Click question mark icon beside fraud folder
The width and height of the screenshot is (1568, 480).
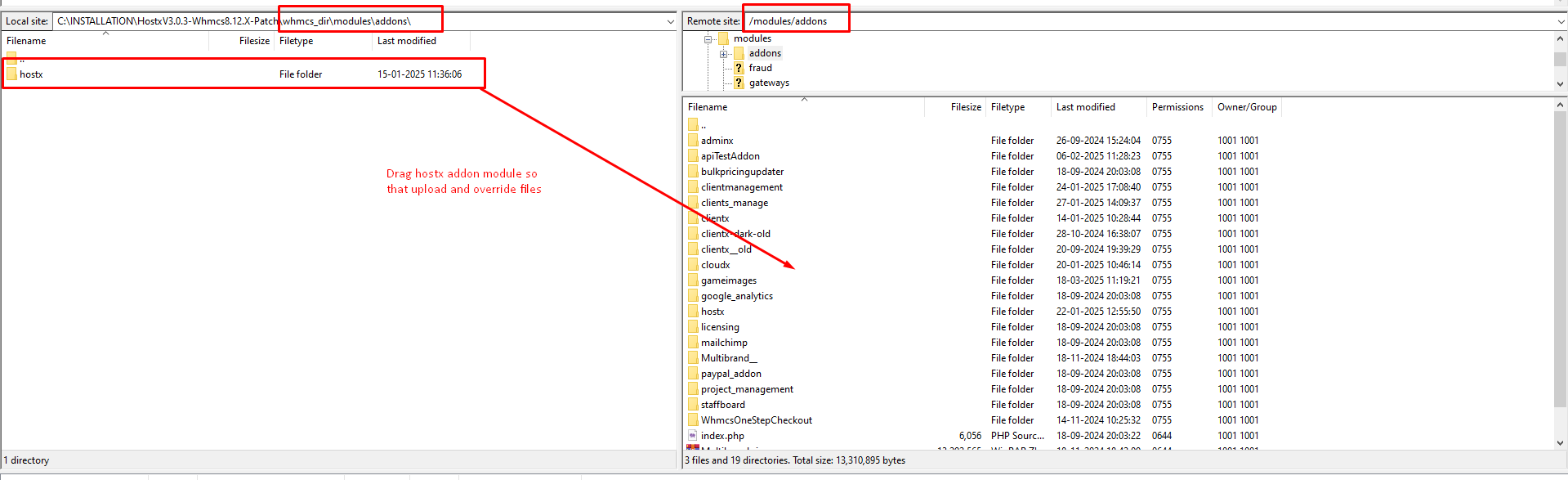pos(739,68)
